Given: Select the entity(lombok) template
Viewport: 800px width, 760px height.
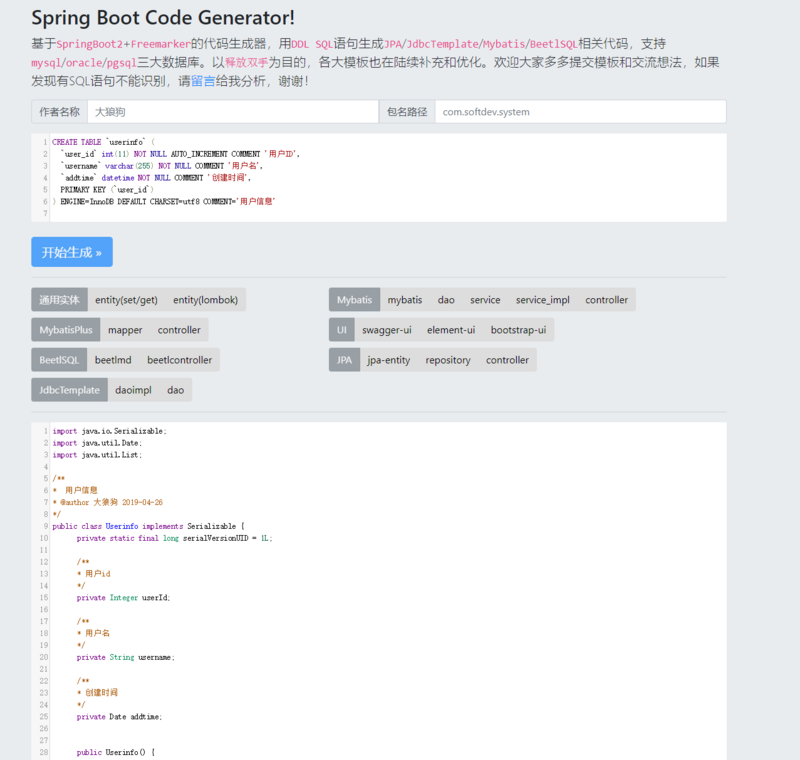Looking at the screenshot, I should [205, 300].
